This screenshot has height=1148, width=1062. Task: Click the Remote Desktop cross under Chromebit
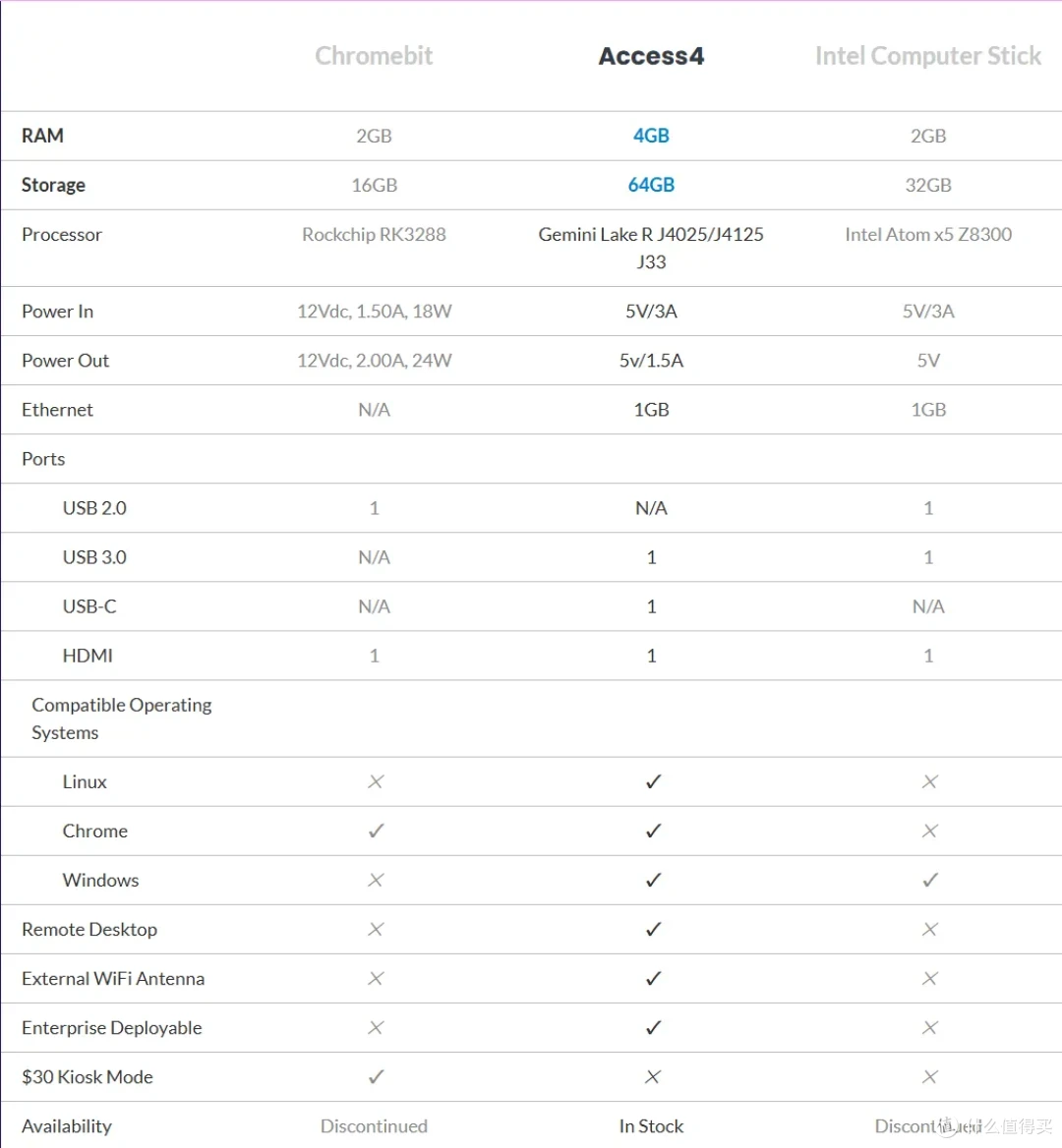point(376,929)
